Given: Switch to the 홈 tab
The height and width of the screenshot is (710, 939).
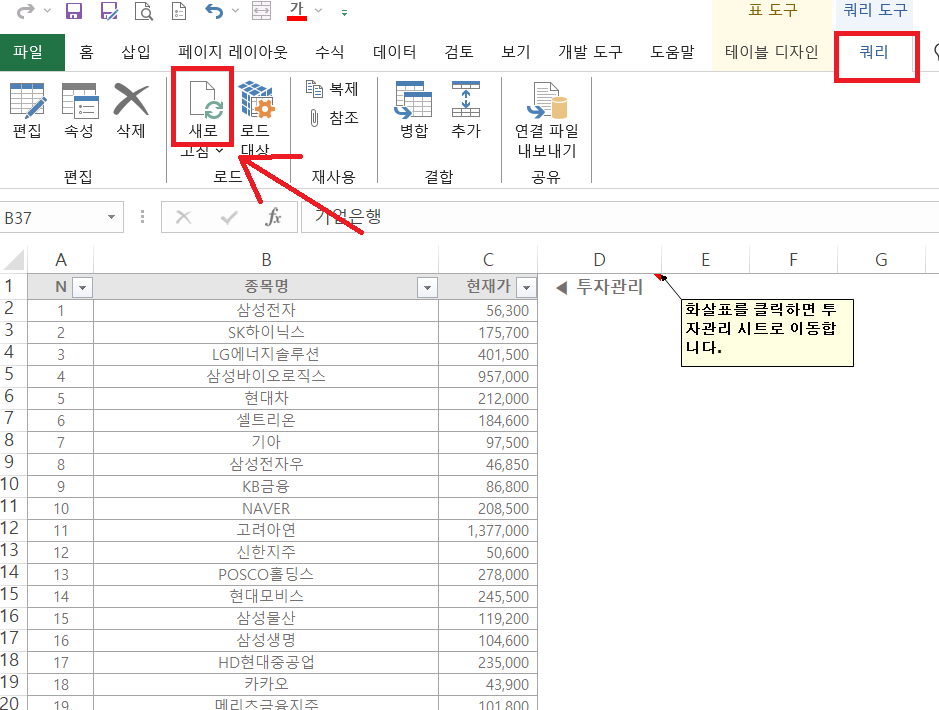Looking at the screenshot, I should point(86,52).
